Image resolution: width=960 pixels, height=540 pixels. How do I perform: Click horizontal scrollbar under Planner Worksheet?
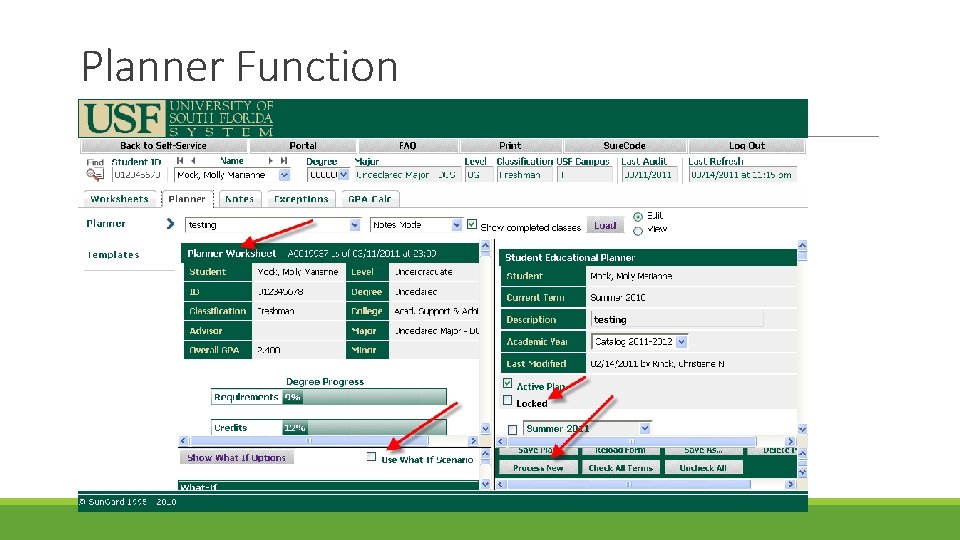[x=328, y=440]
